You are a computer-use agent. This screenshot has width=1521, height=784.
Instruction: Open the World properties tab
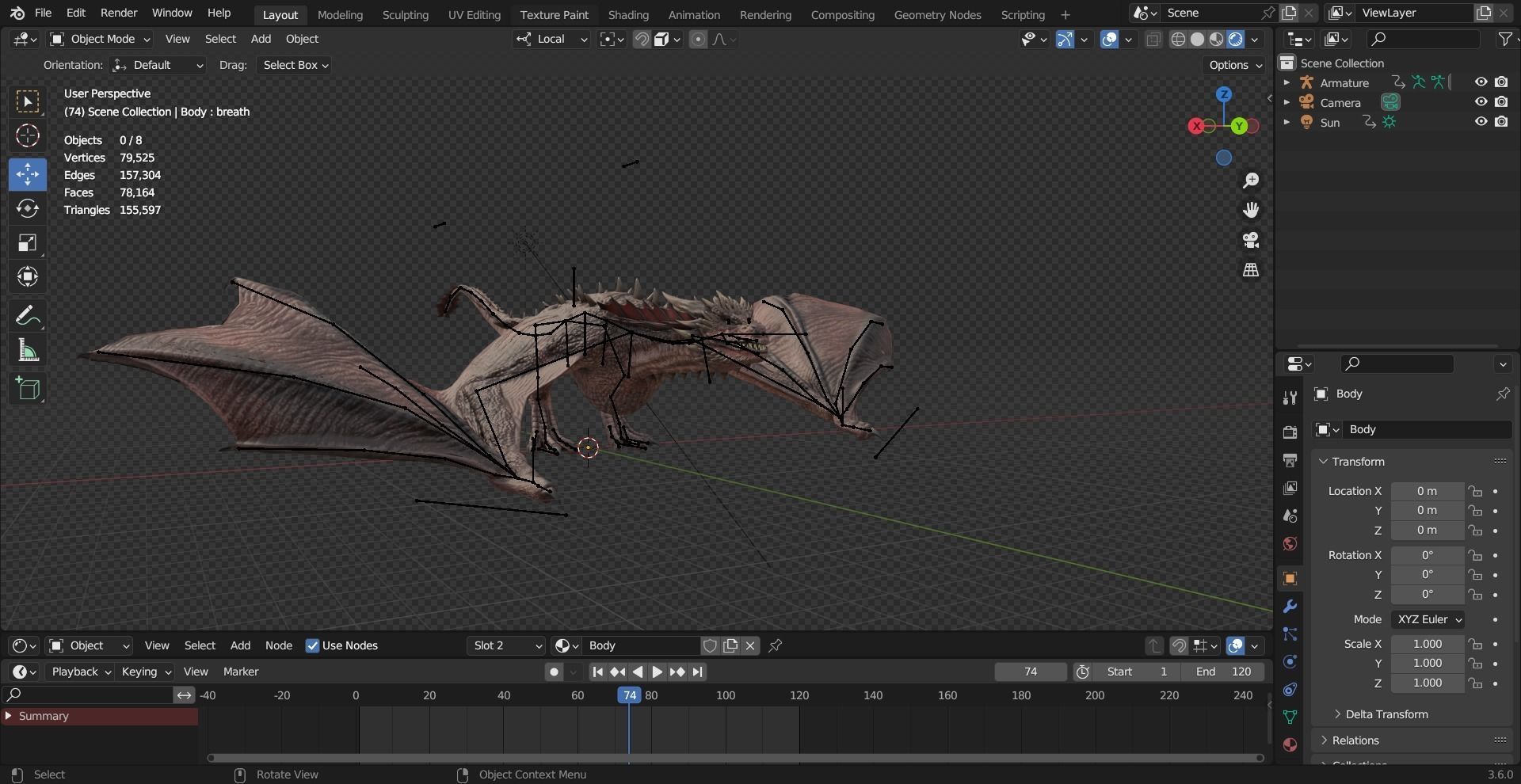1290,543
